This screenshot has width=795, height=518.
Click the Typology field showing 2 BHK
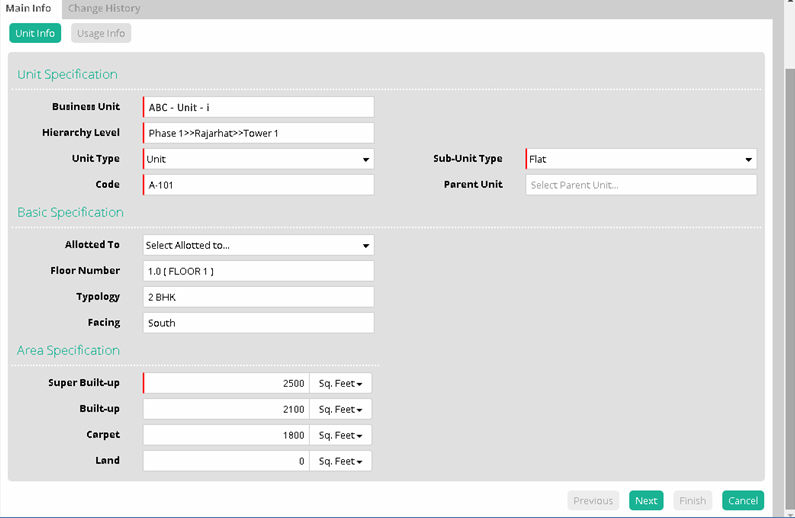[x=258, y=297]
